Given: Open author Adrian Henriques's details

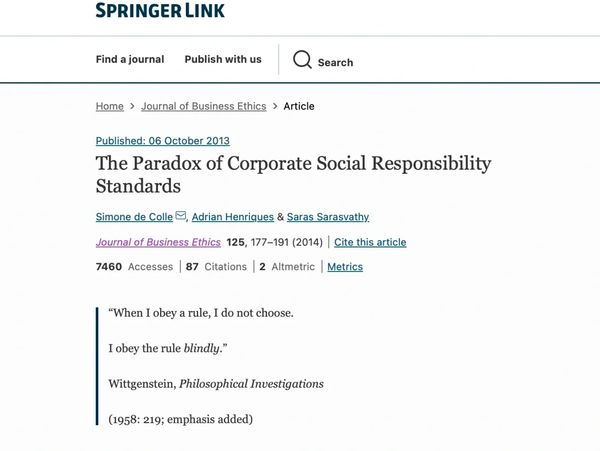Looking at the screenshot, I should click(x=232, y=217).
